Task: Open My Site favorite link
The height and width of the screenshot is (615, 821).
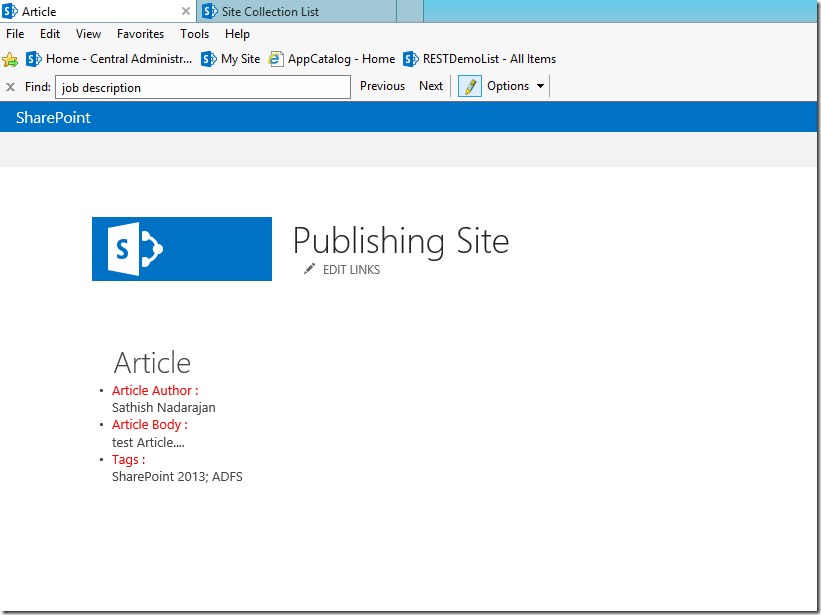Action: click(x=230, y=59)
